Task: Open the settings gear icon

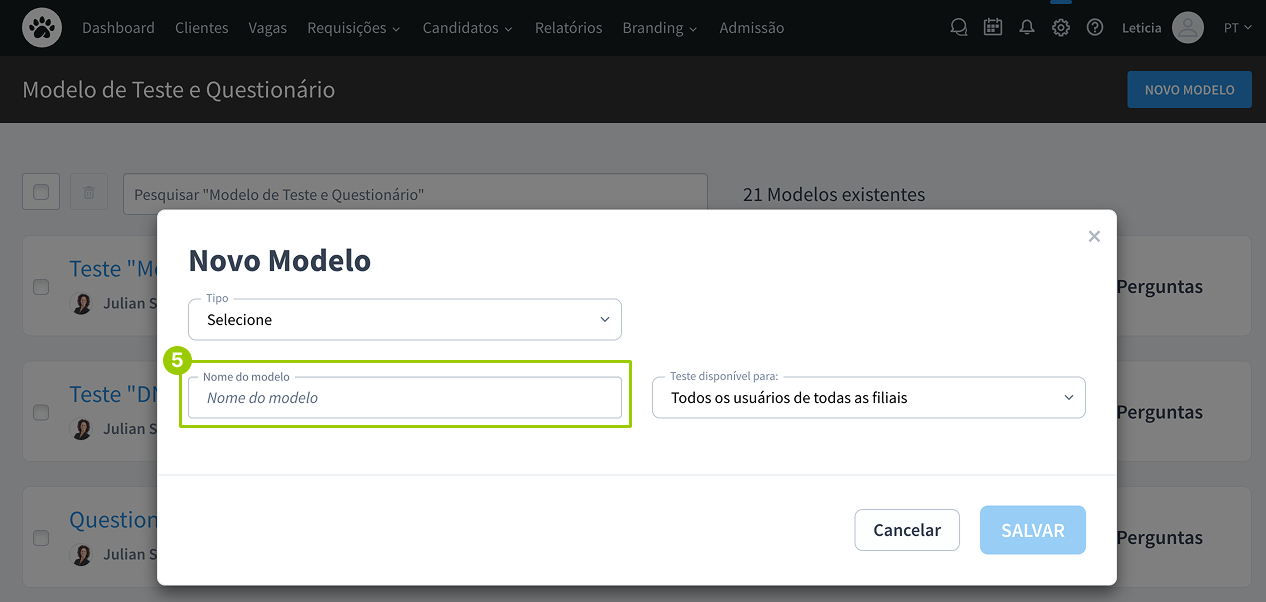Action: (x=1060, y=28)
